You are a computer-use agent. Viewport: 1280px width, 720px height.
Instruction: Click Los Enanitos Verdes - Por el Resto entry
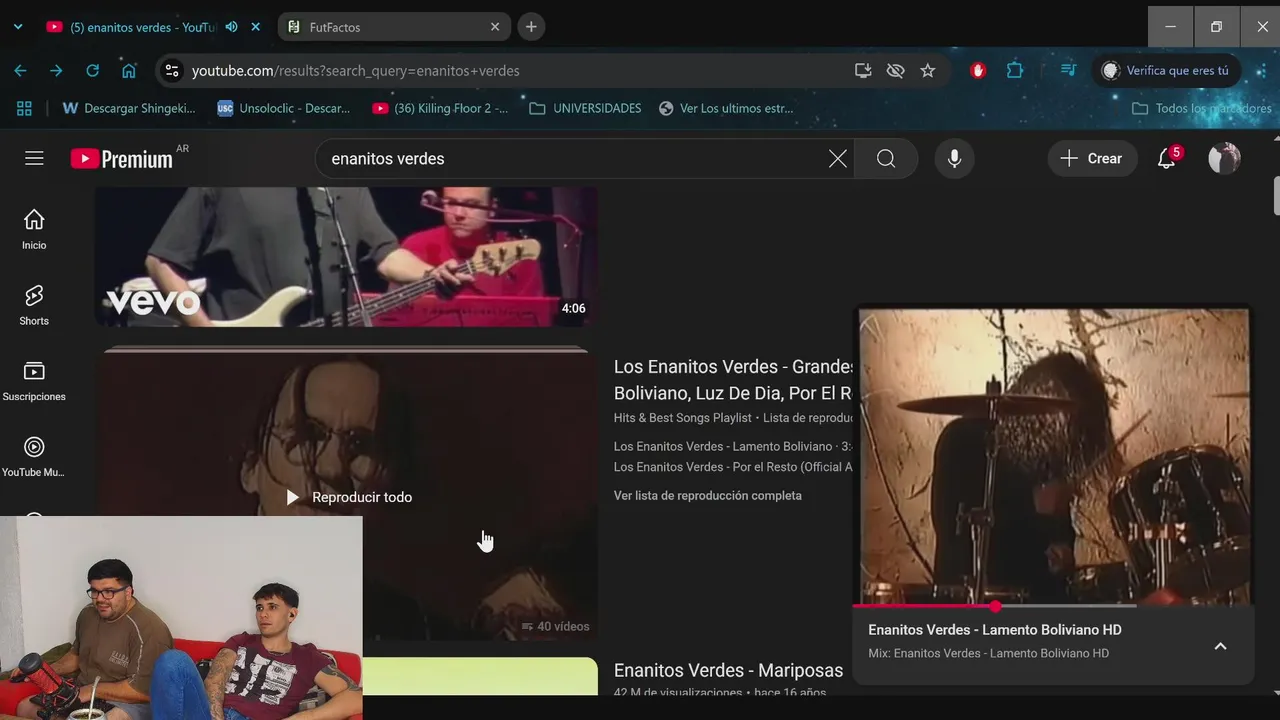coord(733,467)
